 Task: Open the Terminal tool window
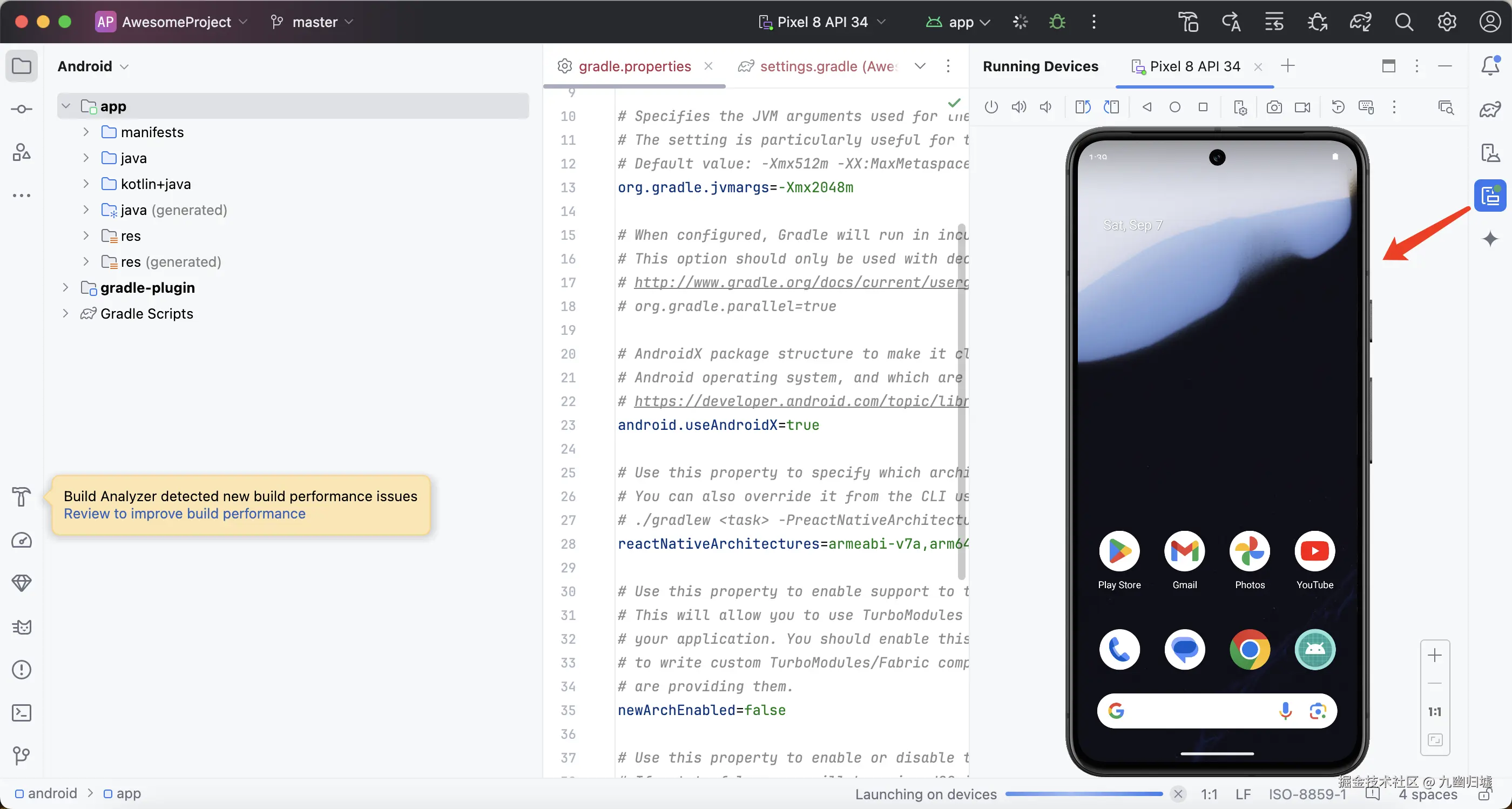(22, 713)
